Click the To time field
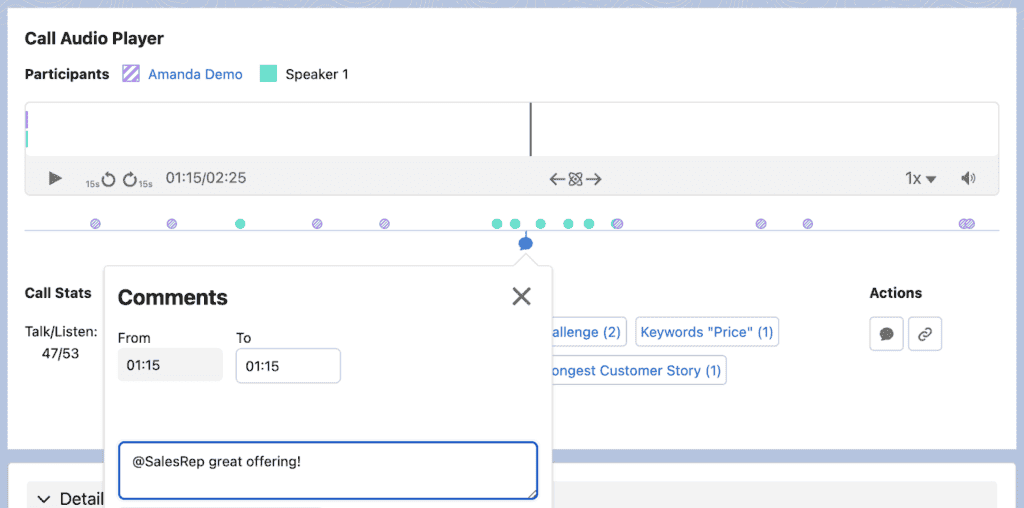This screenshot has width=1024, height=508. [288, 366]
